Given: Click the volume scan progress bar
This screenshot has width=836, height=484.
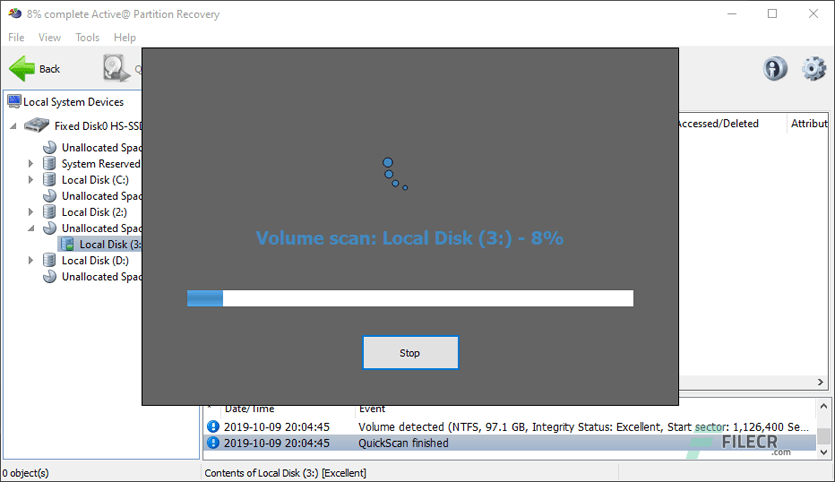Looking at the screenshot, I should click(410, 298).
